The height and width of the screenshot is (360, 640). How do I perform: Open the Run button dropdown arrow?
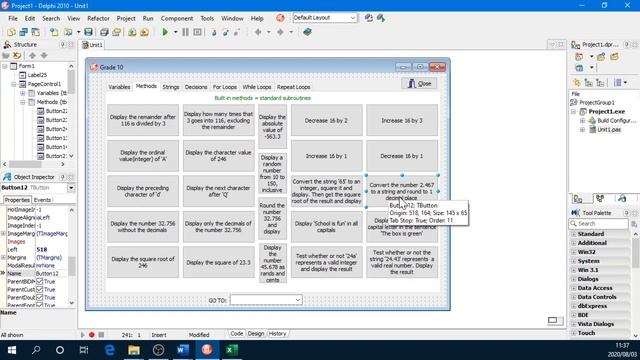click(x=176, y=32)
